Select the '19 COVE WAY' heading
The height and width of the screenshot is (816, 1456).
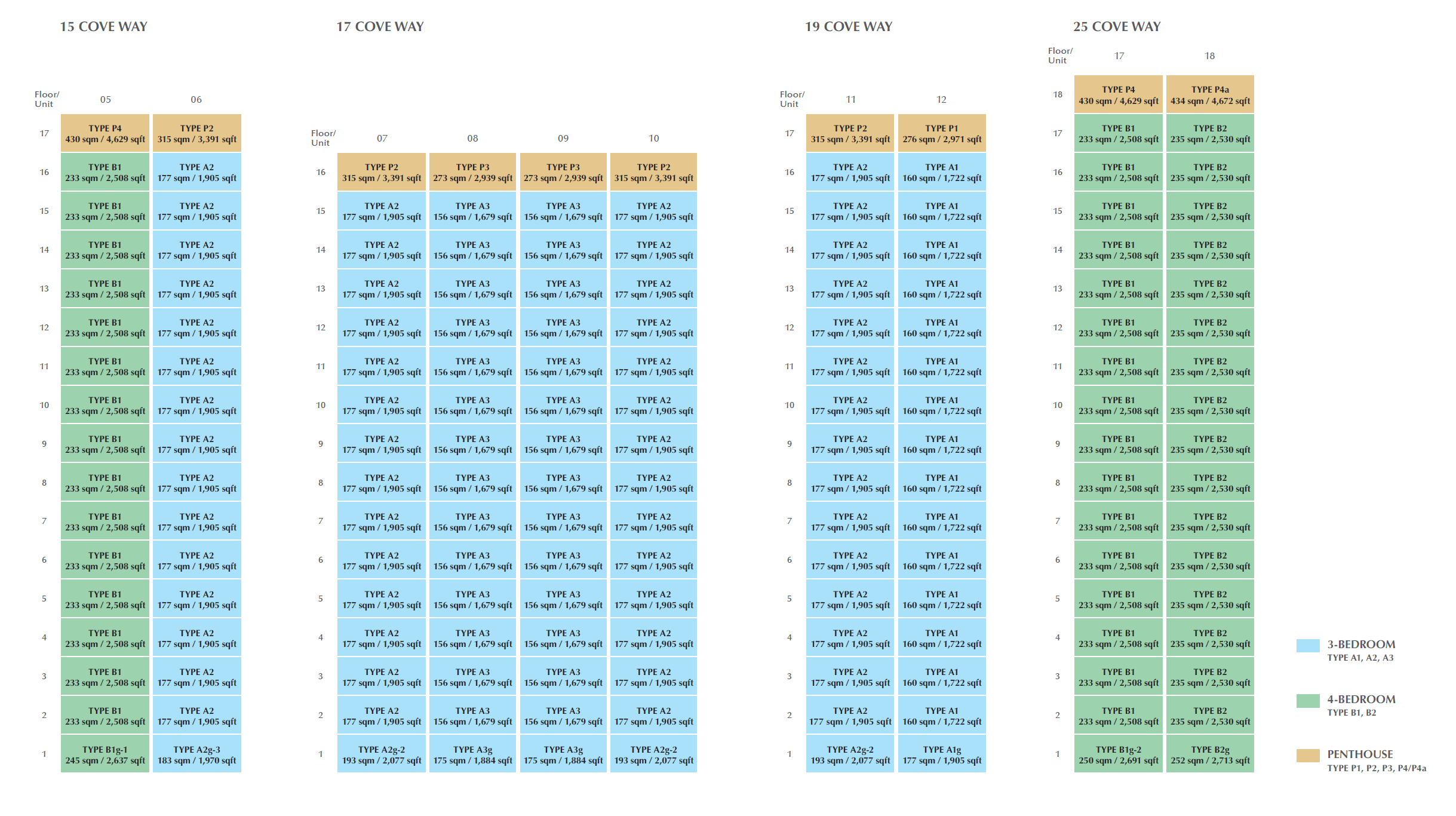coord(848,27)
